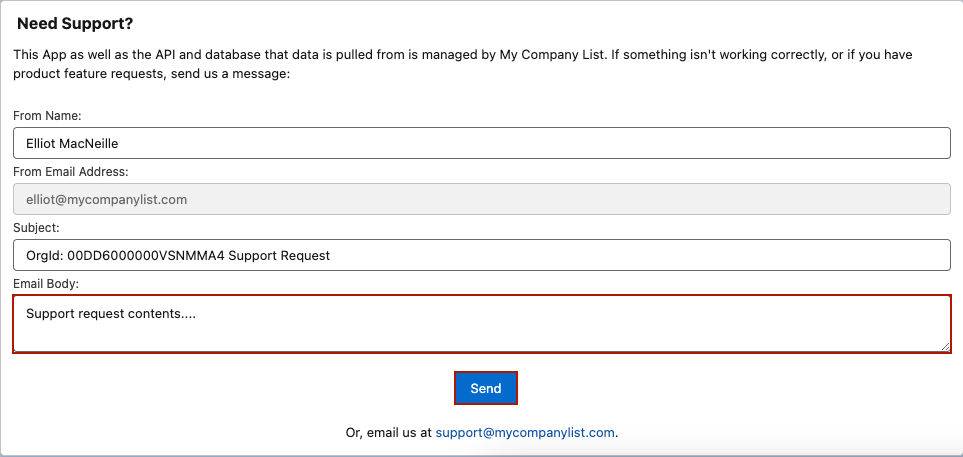Click the "Or, email us at" text

[x=389, y=432]
